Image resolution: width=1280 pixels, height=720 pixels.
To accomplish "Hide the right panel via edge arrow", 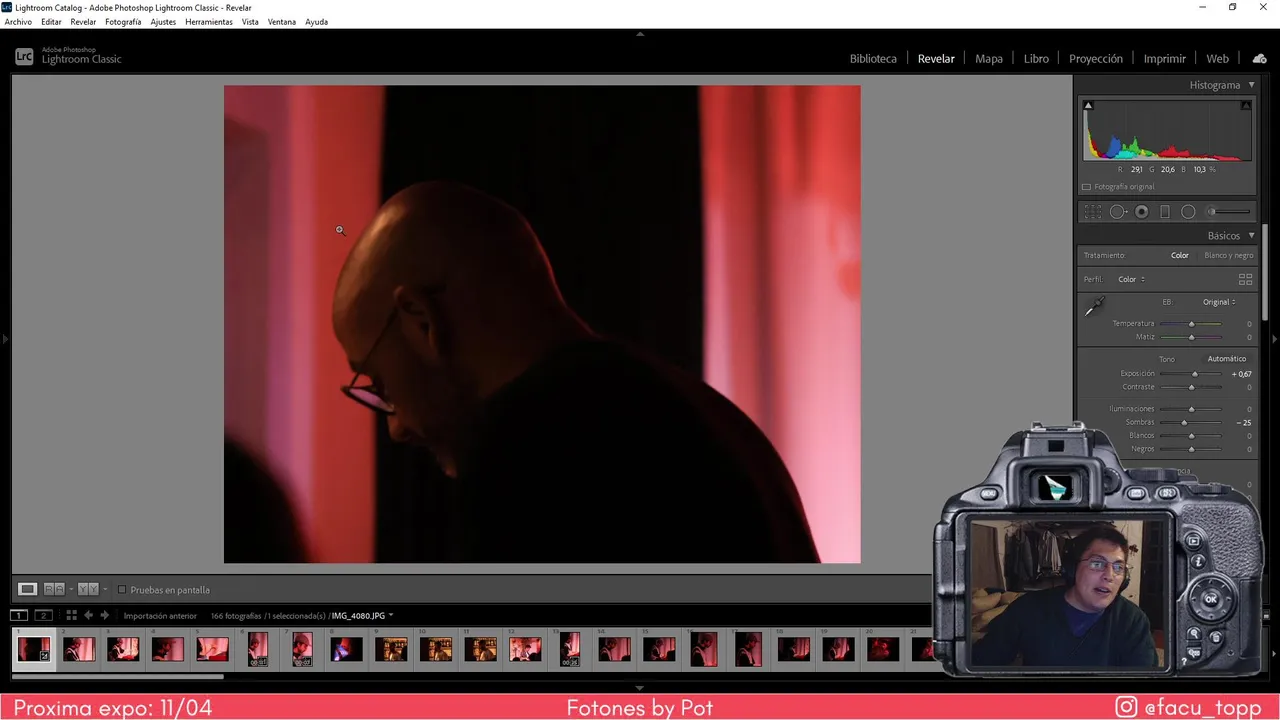I will [1275, 340].
